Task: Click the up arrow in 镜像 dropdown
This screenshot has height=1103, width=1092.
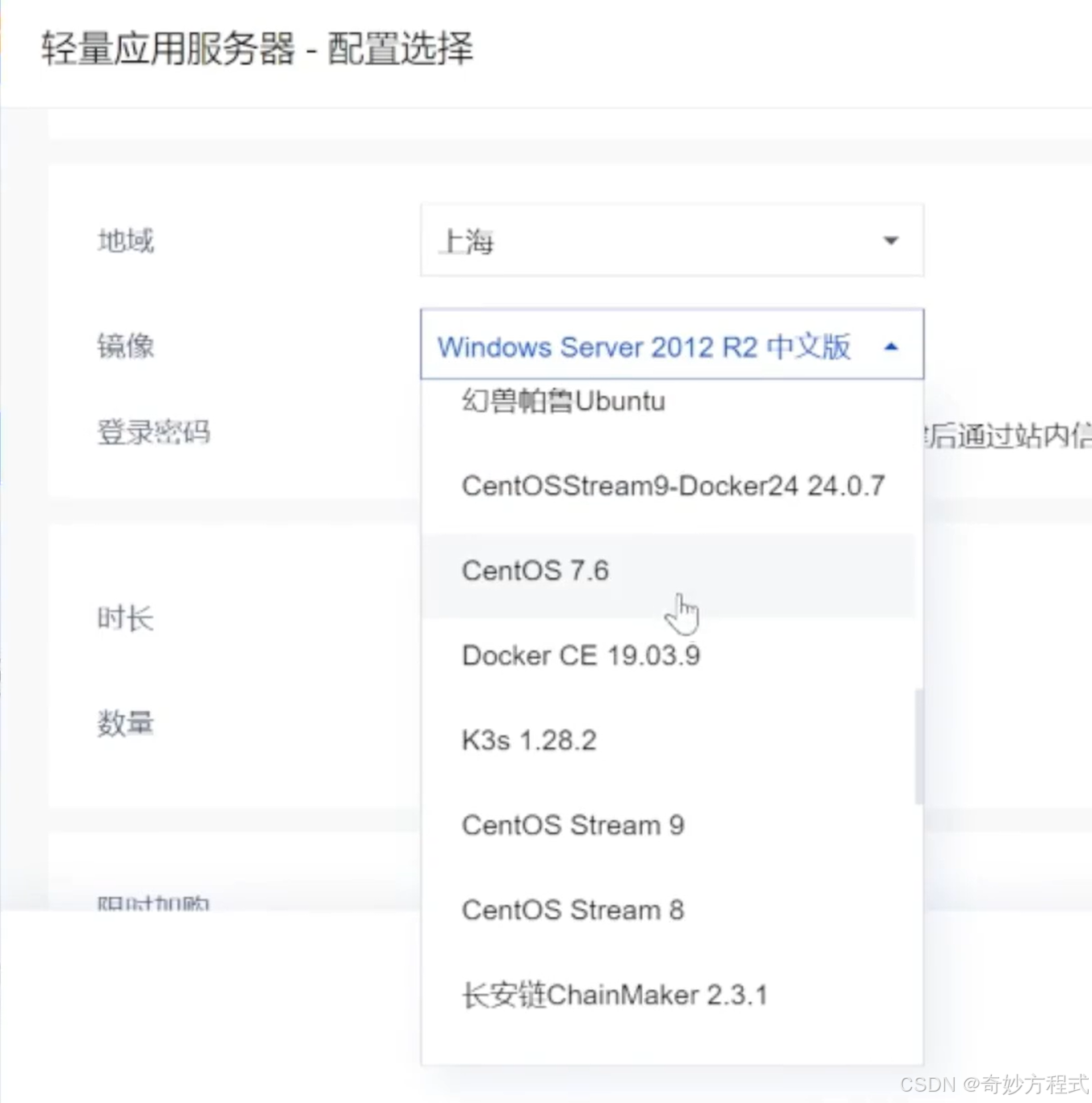Action: click(891, 347)
